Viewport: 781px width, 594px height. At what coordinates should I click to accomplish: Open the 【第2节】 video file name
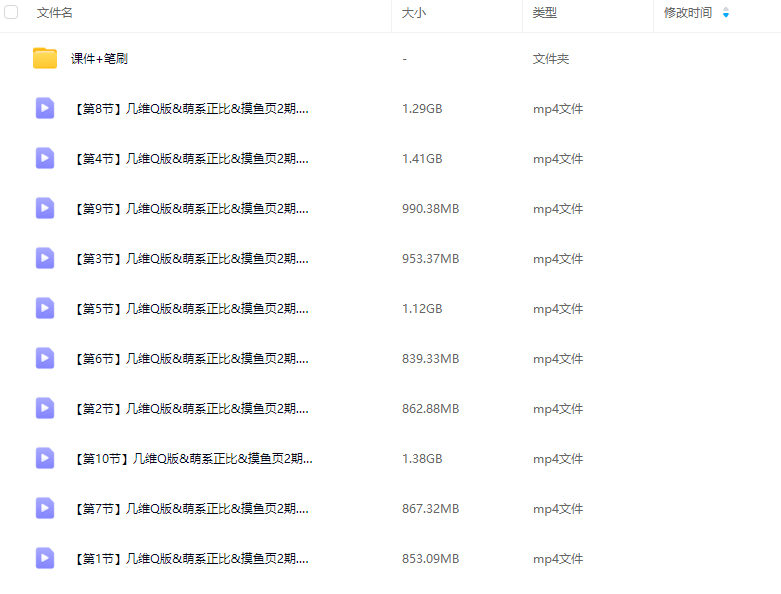coord(190,409)
